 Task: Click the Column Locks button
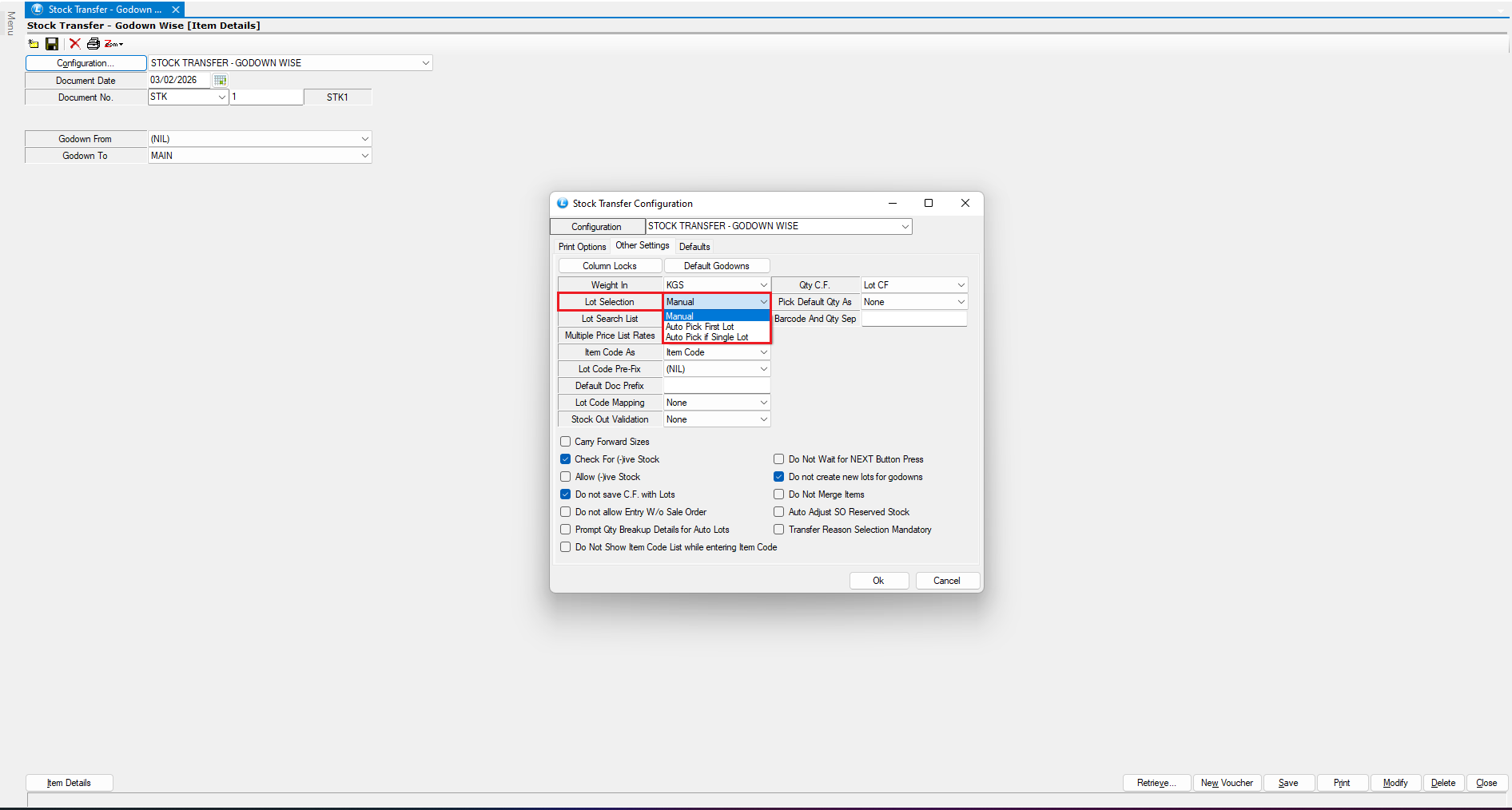610,266
